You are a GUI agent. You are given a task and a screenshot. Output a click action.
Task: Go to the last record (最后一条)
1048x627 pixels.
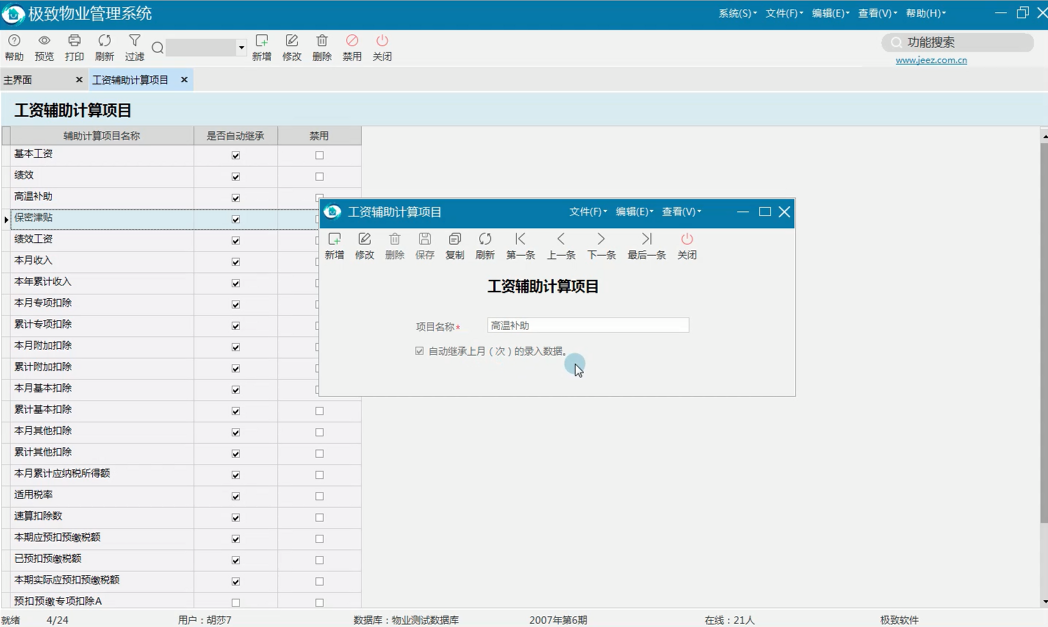[646, 246]
